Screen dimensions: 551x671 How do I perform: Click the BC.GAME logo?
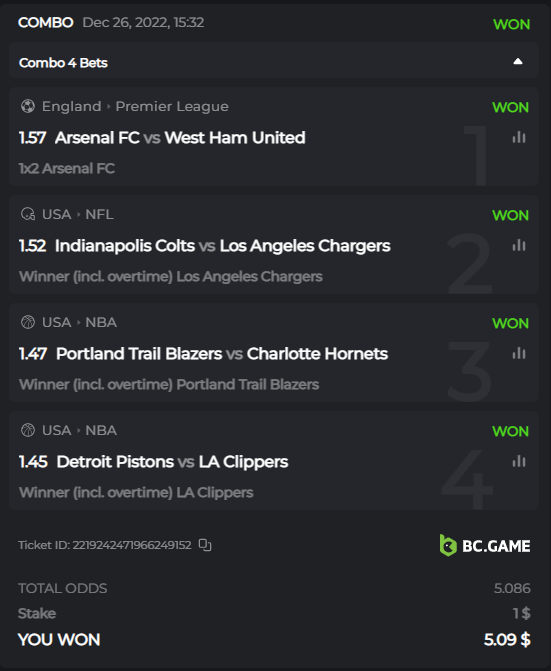(485, 546)
